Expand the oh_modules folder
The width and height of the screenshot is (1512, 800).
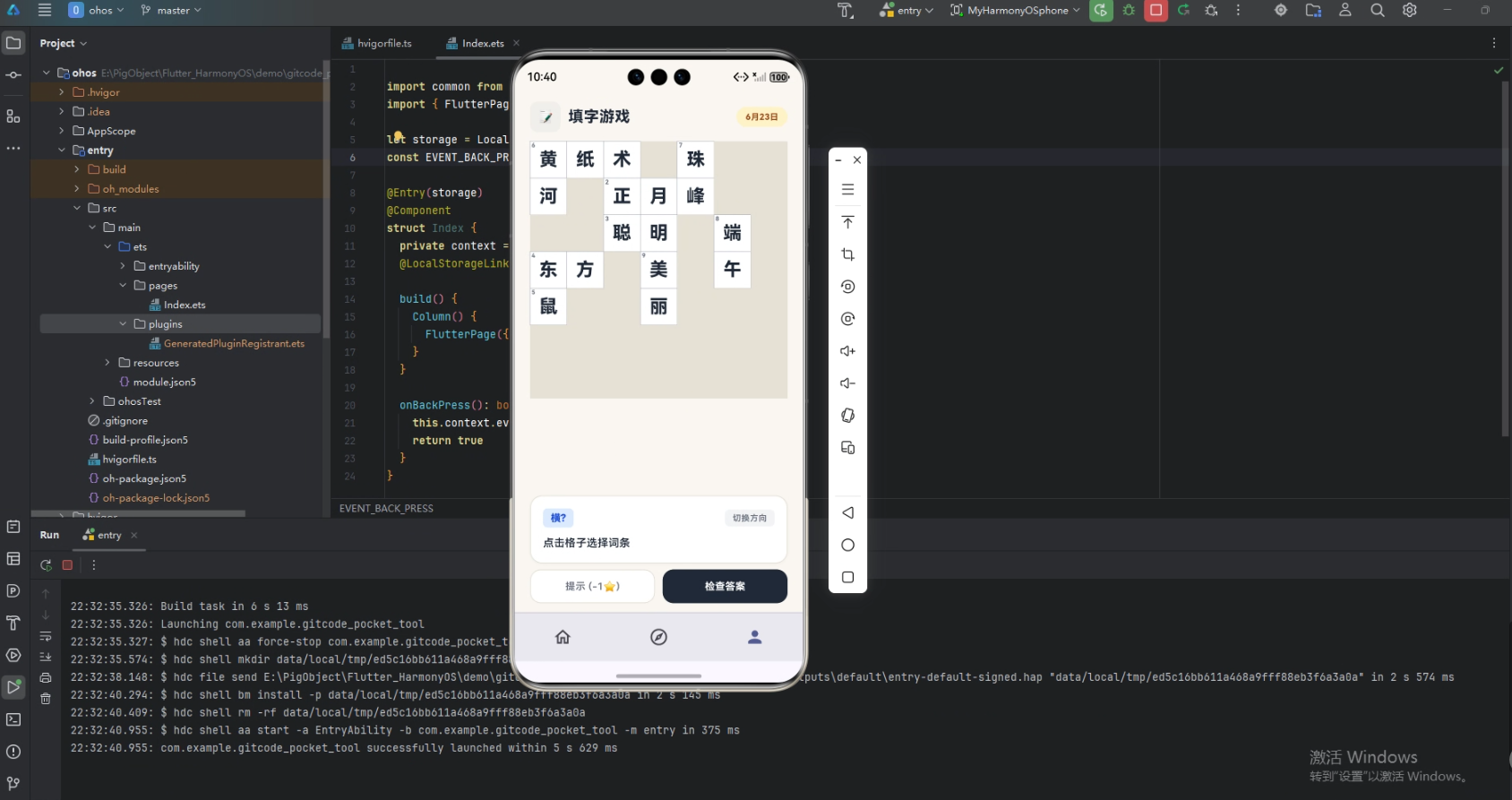77,189
